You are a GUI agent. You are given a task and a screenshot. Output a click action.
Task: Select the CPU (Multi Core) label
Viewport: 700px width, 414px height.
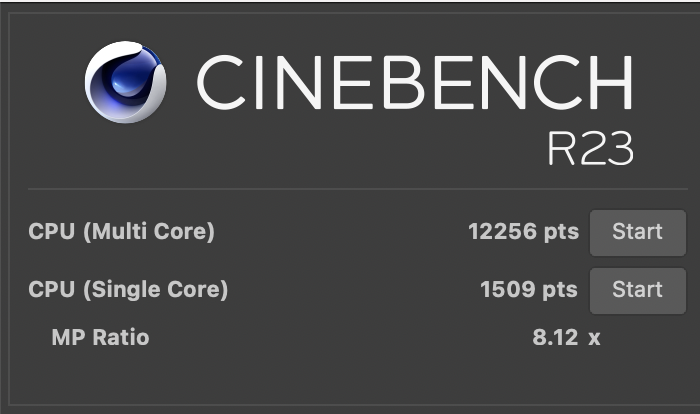tap(121, 232)
